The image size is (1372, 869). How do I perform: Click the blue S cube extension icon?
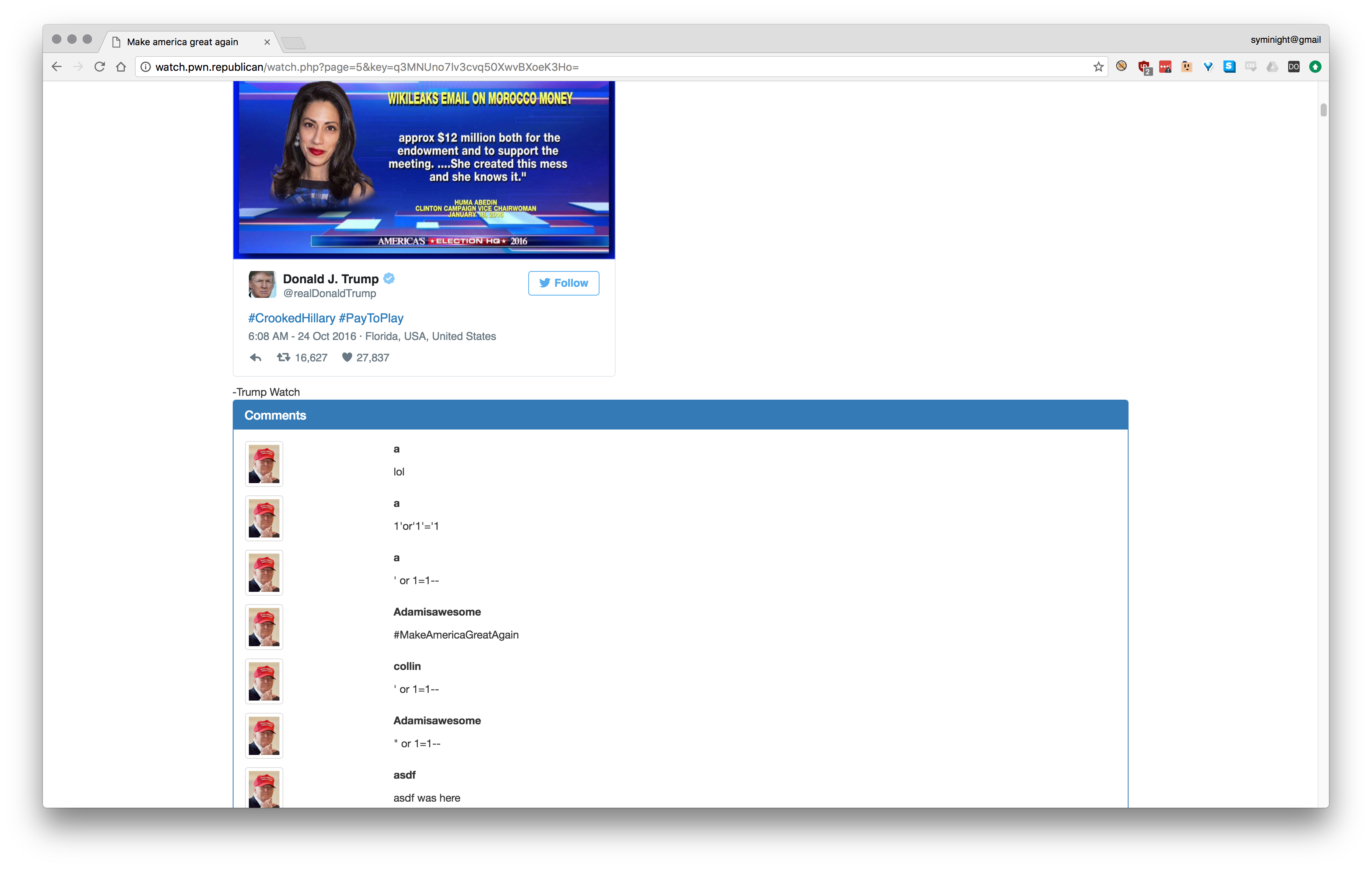tap(1230, 67)
